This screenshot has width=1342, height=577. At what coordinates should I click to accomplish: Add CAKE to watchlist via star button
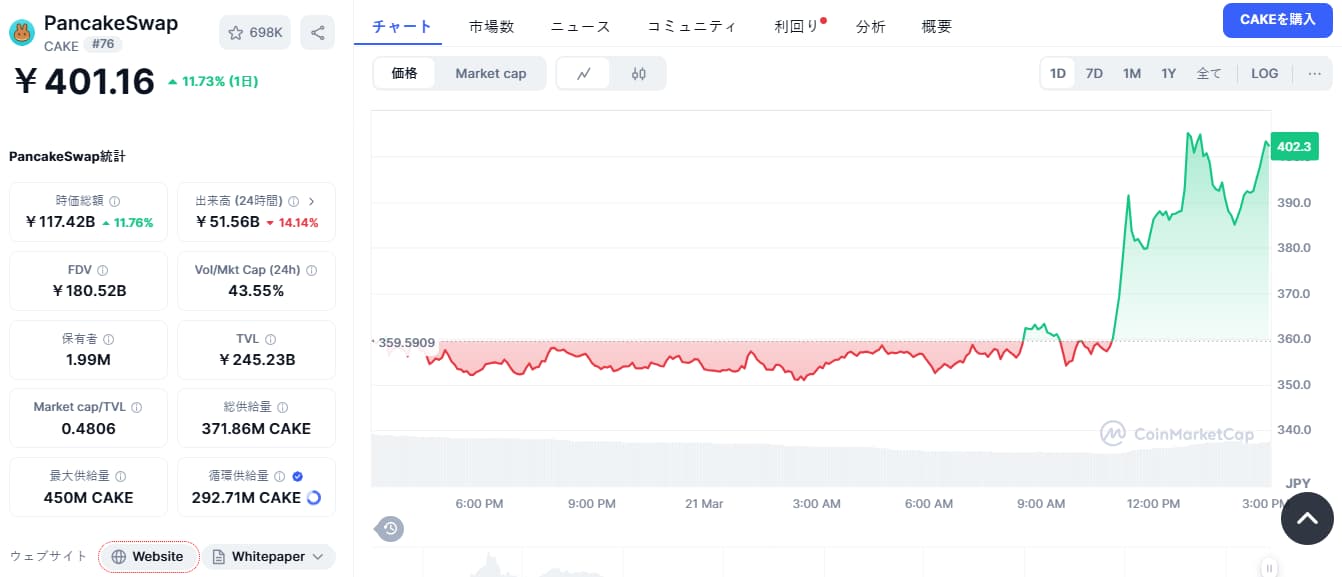coord(255,33)
